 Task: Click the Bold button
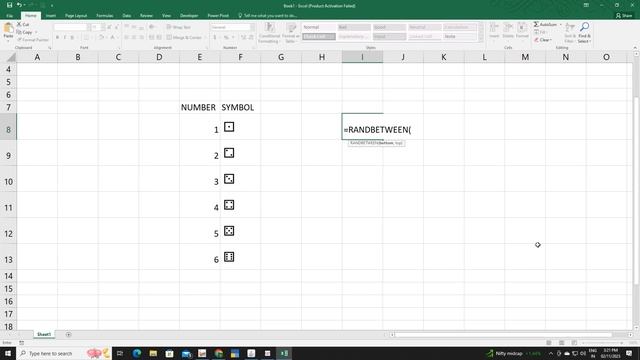57,38
